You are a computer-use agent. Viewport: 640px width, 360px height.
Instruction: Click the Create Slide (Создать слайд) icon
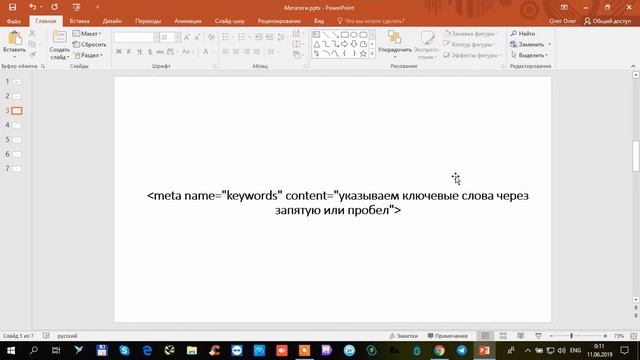60,37
